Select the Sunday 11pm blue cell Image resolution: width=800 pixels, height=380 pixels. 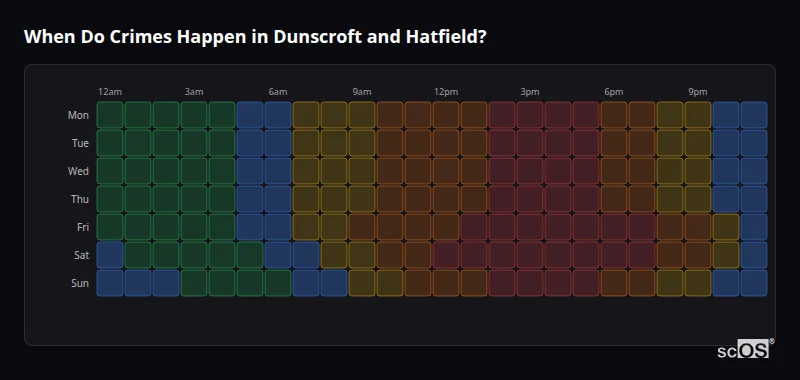(754, 283)
